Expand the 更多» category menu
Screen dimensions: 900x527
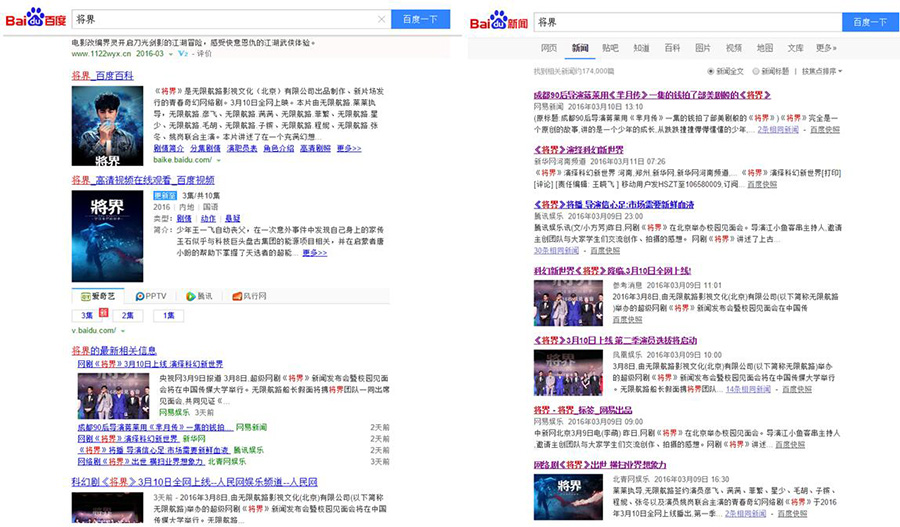point(825,47)
